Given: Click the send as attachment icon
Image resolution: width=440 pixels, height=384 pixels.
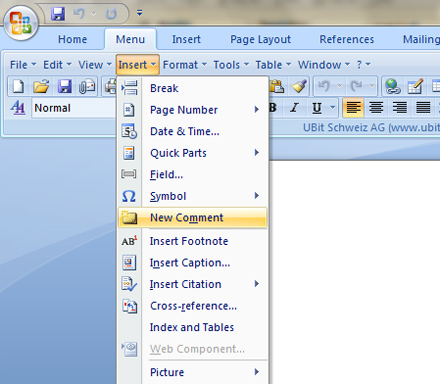Looking at the screenshot, I should [x=87, y=87].
